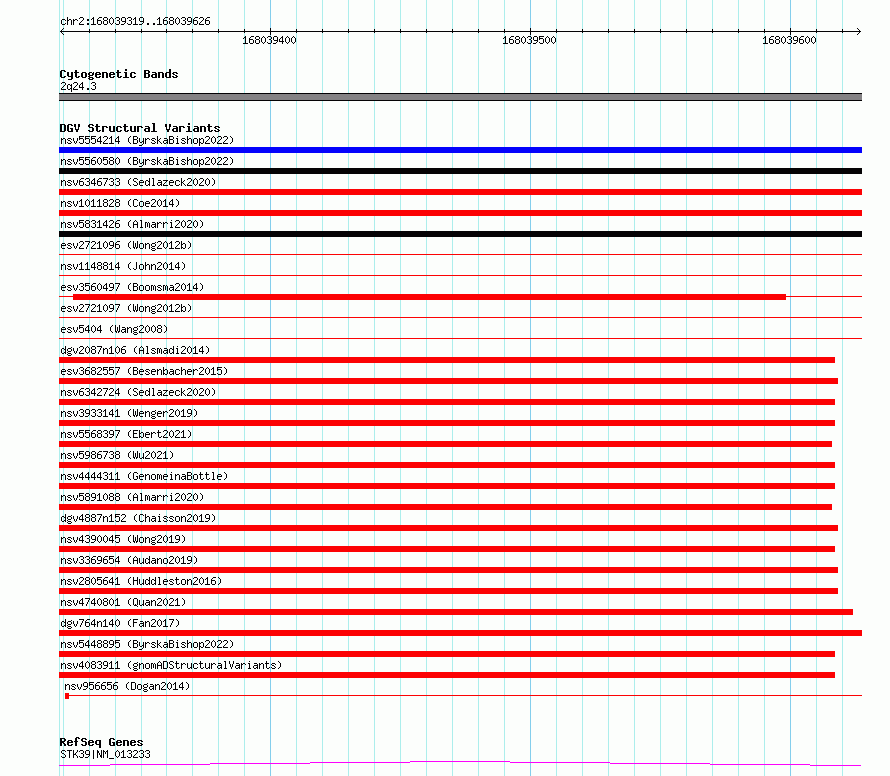The image size is (890, 776).
Task: Click nsv3369654 (Audano2019) label
Action: coord(129,560)
